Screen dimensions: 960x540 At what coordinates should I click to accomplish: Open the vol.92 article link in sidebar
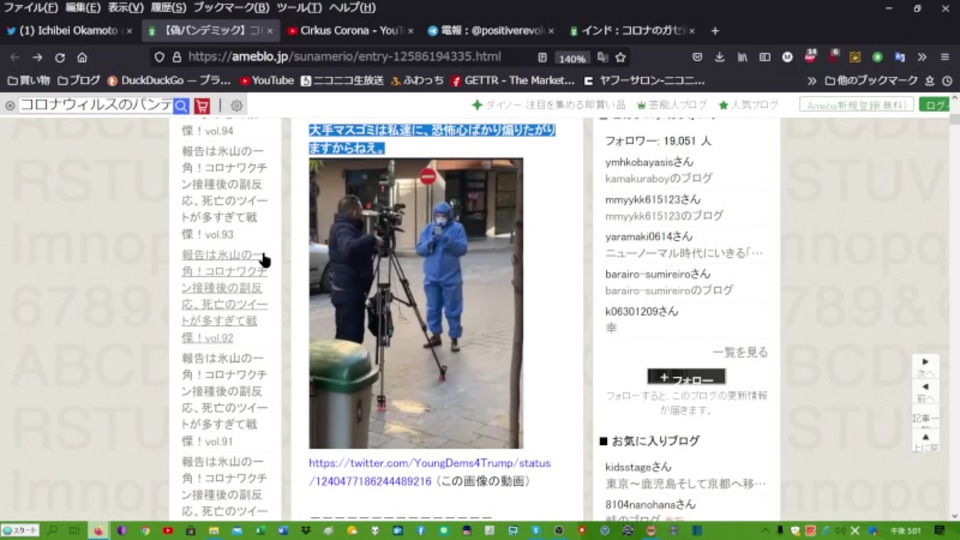(224, 296)
